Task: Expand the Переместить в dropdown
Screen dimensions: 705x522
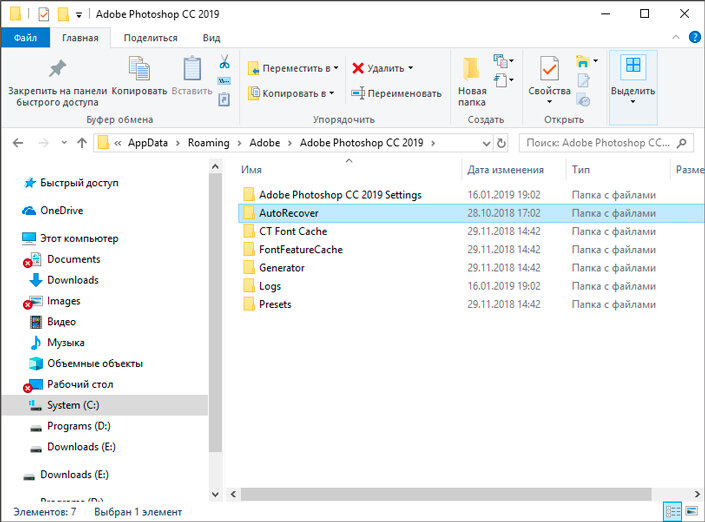Action: [336, 68]
